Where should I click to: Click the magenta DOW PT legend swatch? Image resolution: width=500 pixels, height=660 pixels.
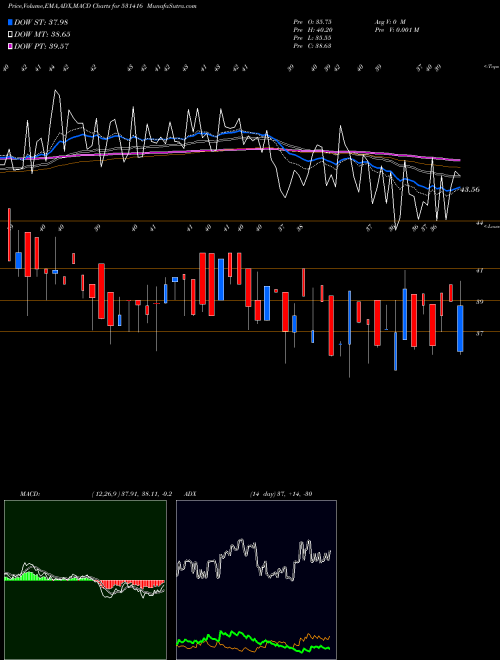click(10, 47)
